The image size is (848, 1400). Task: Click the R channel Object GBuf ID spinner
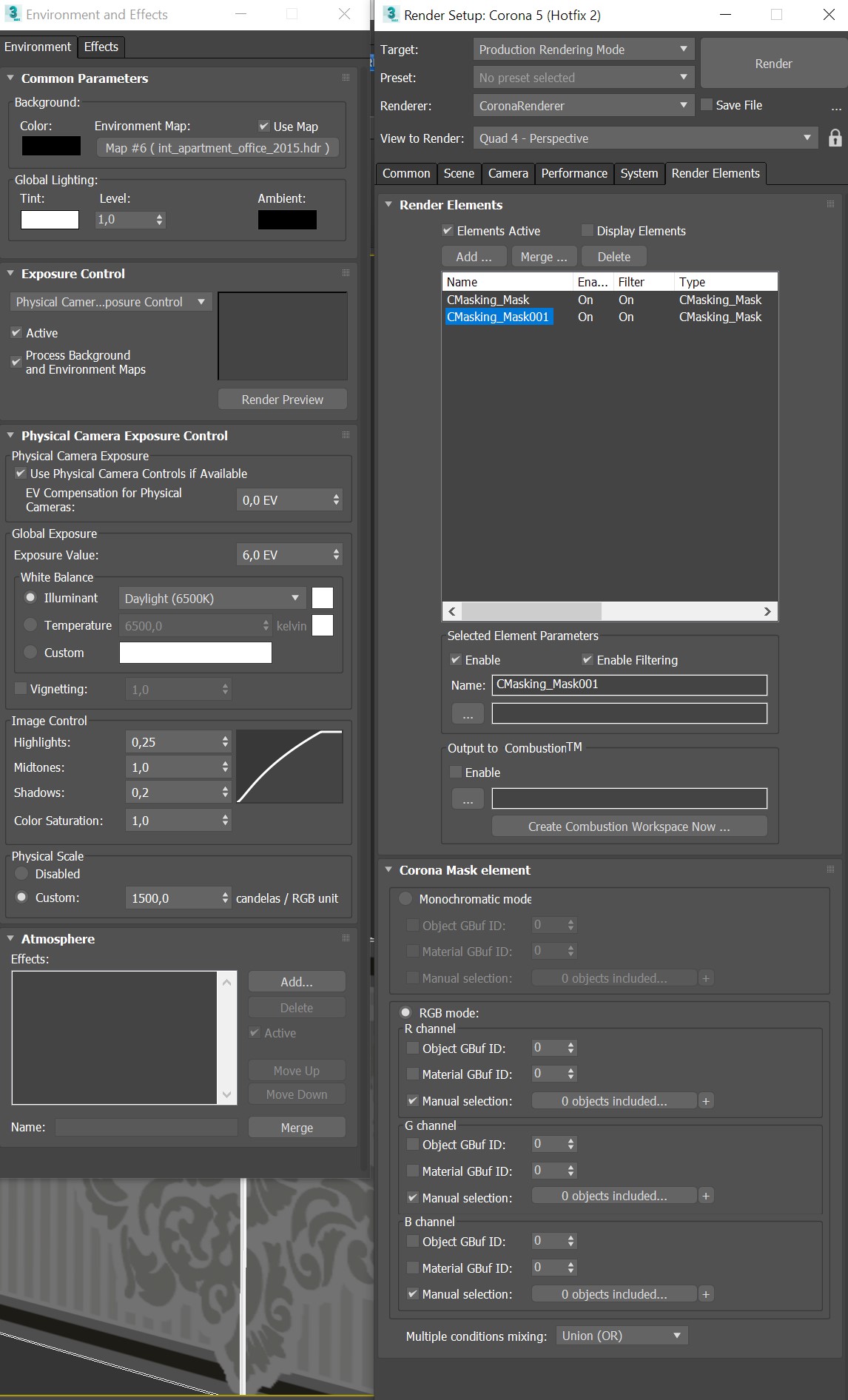click(571, 1048)
